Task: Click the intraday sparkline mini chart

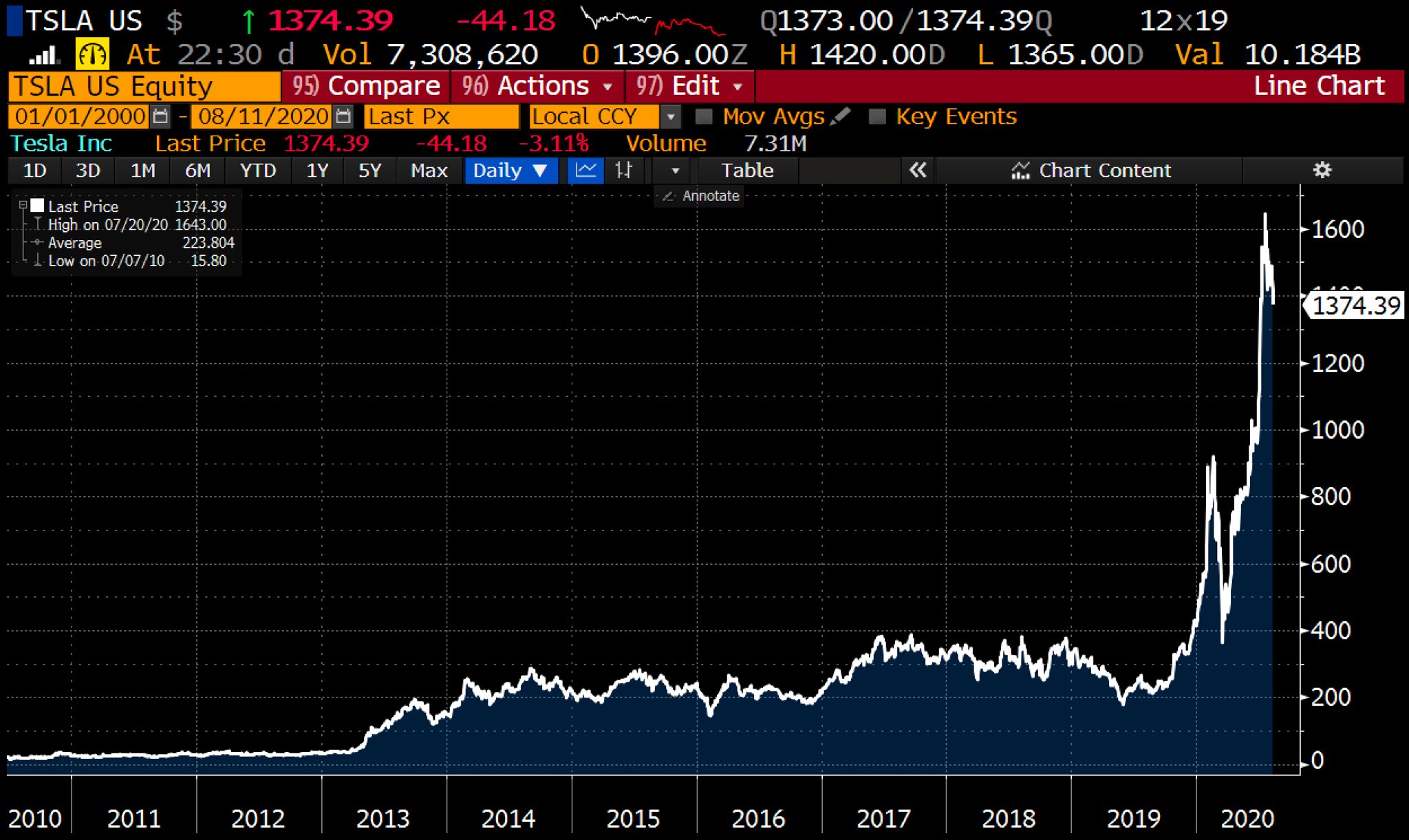Action: tap(652, 20)
